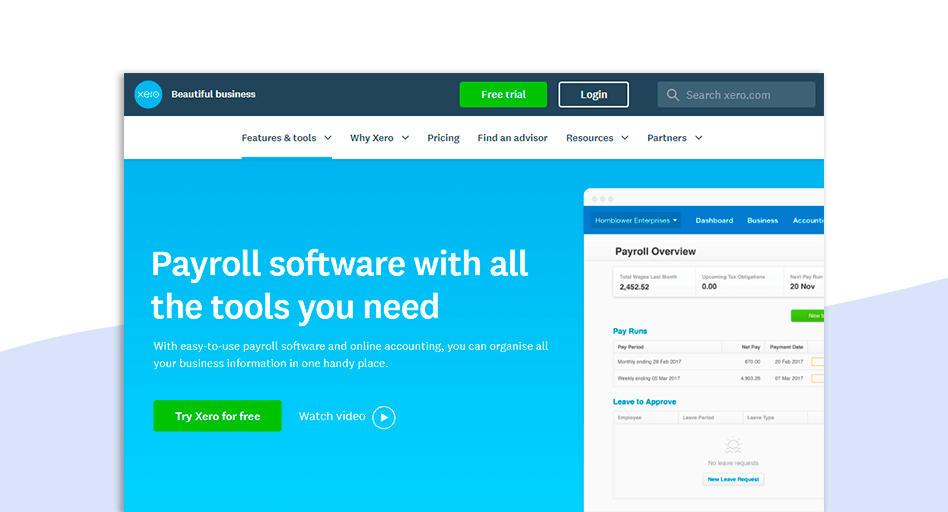The width and height of the screenshot is (948, 512).
Task: Click the Pay Runs heading
Action: (x=630, y=331)
